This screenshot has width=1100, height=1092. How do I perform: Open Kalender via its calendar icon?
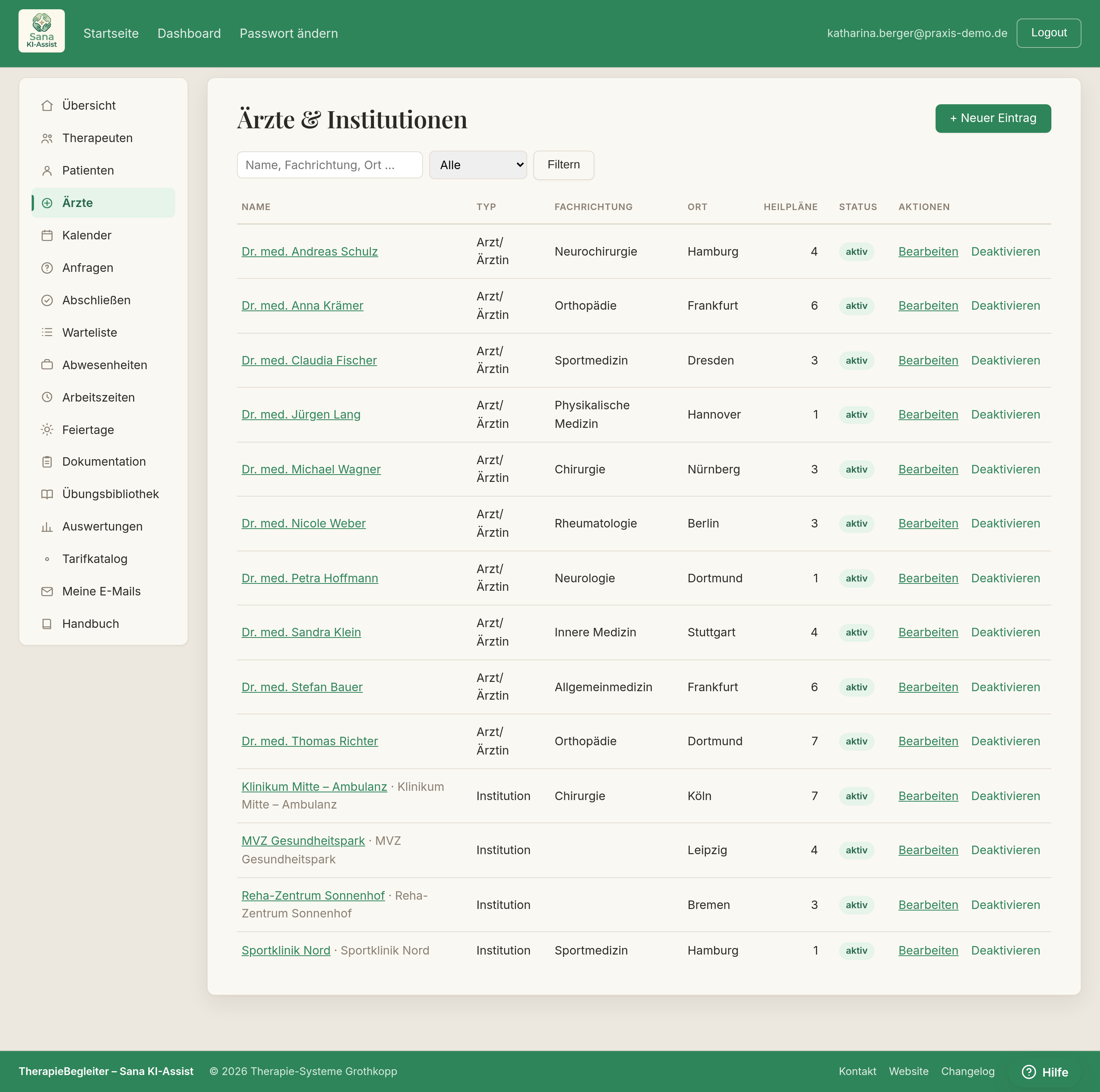pos(47,235)
